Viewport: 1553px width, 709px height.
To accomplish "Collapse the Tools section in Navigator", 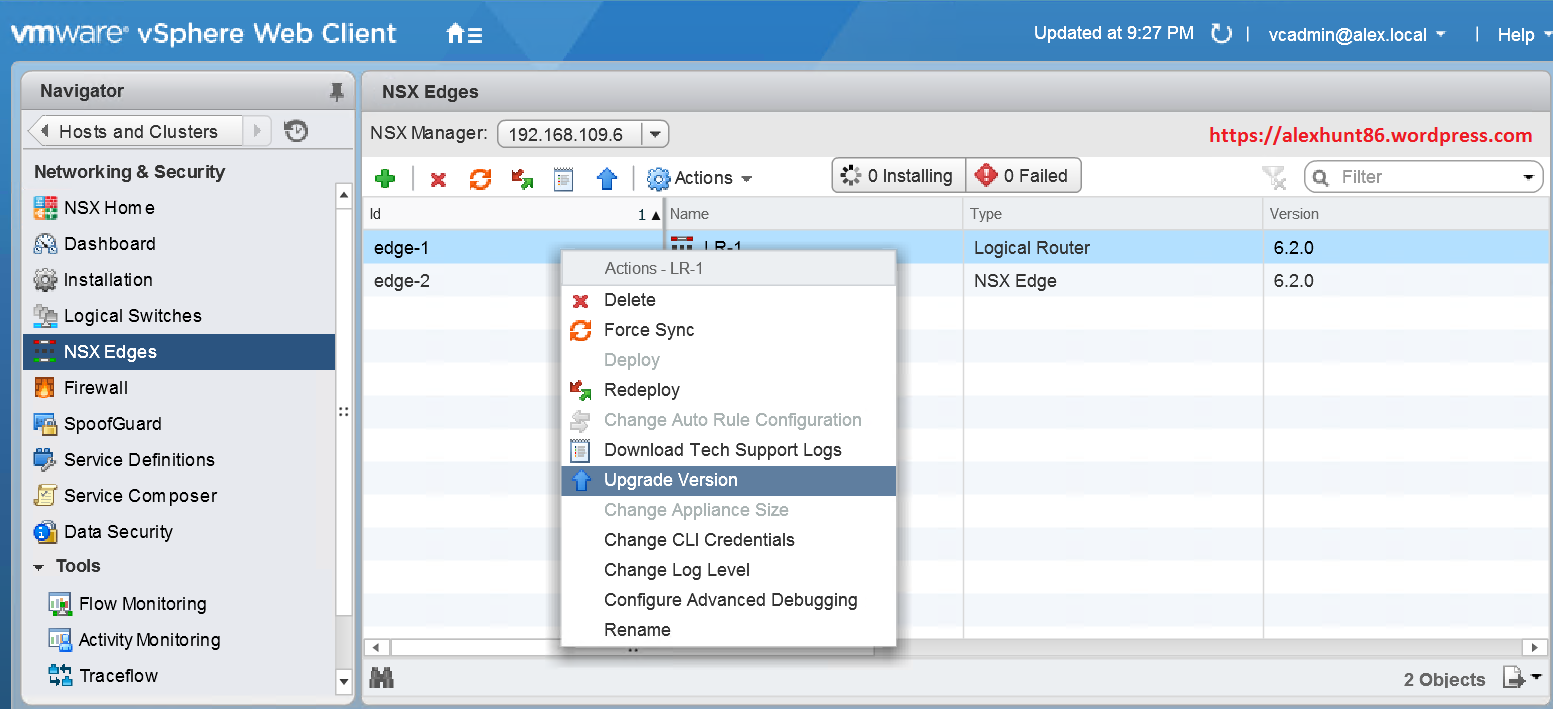I will 39,567.
